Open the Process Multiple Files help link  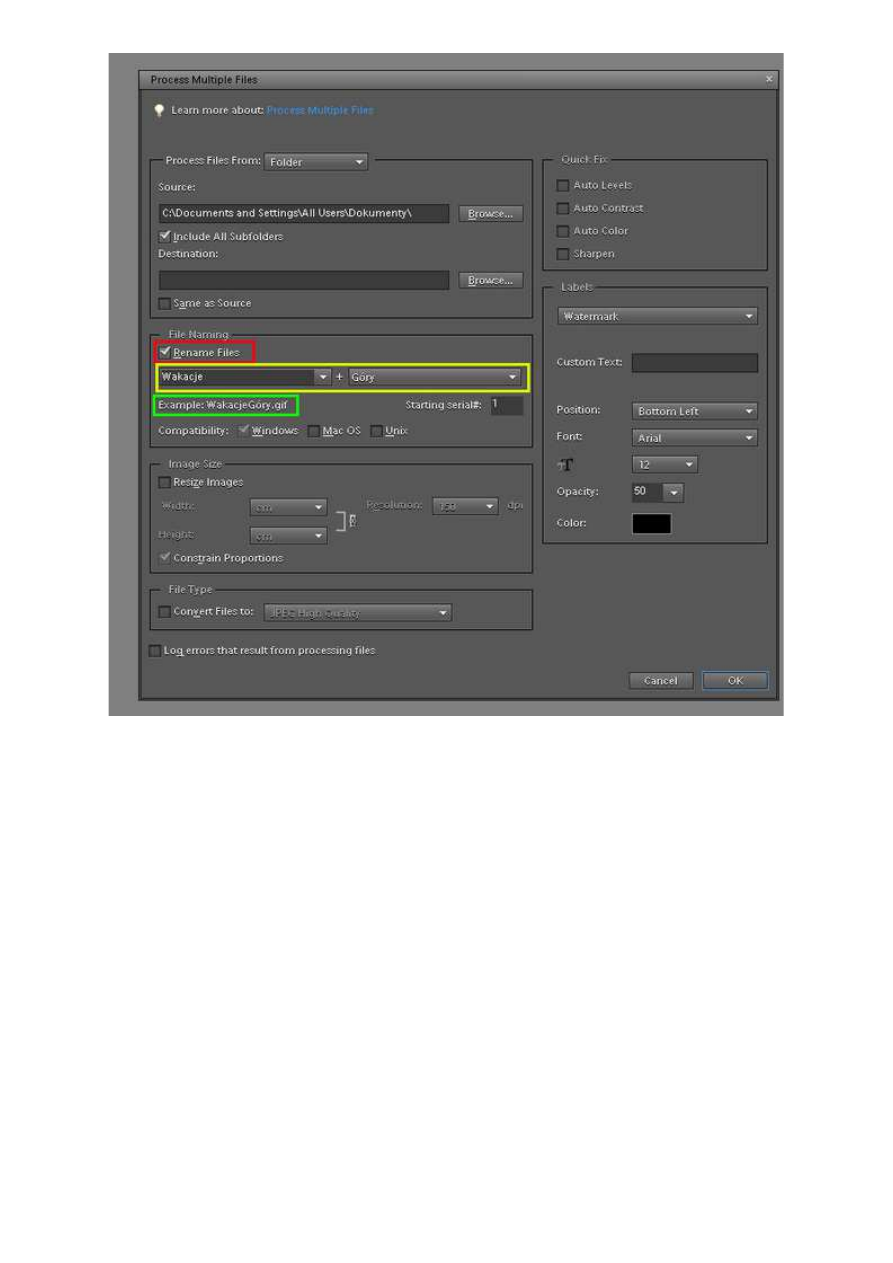point(319,110)
